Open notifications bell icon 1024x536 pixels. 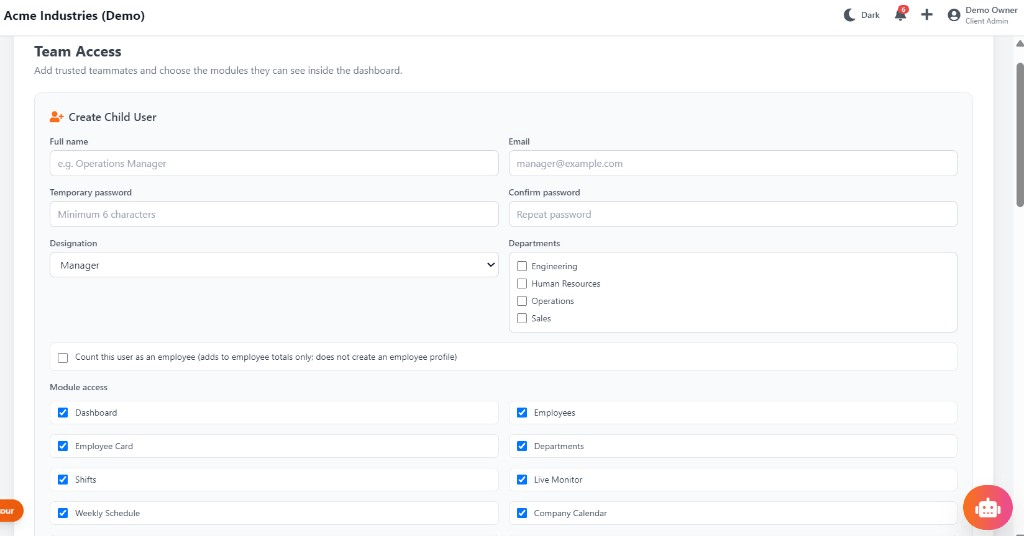pyautogui.click(x=901, y=14)
